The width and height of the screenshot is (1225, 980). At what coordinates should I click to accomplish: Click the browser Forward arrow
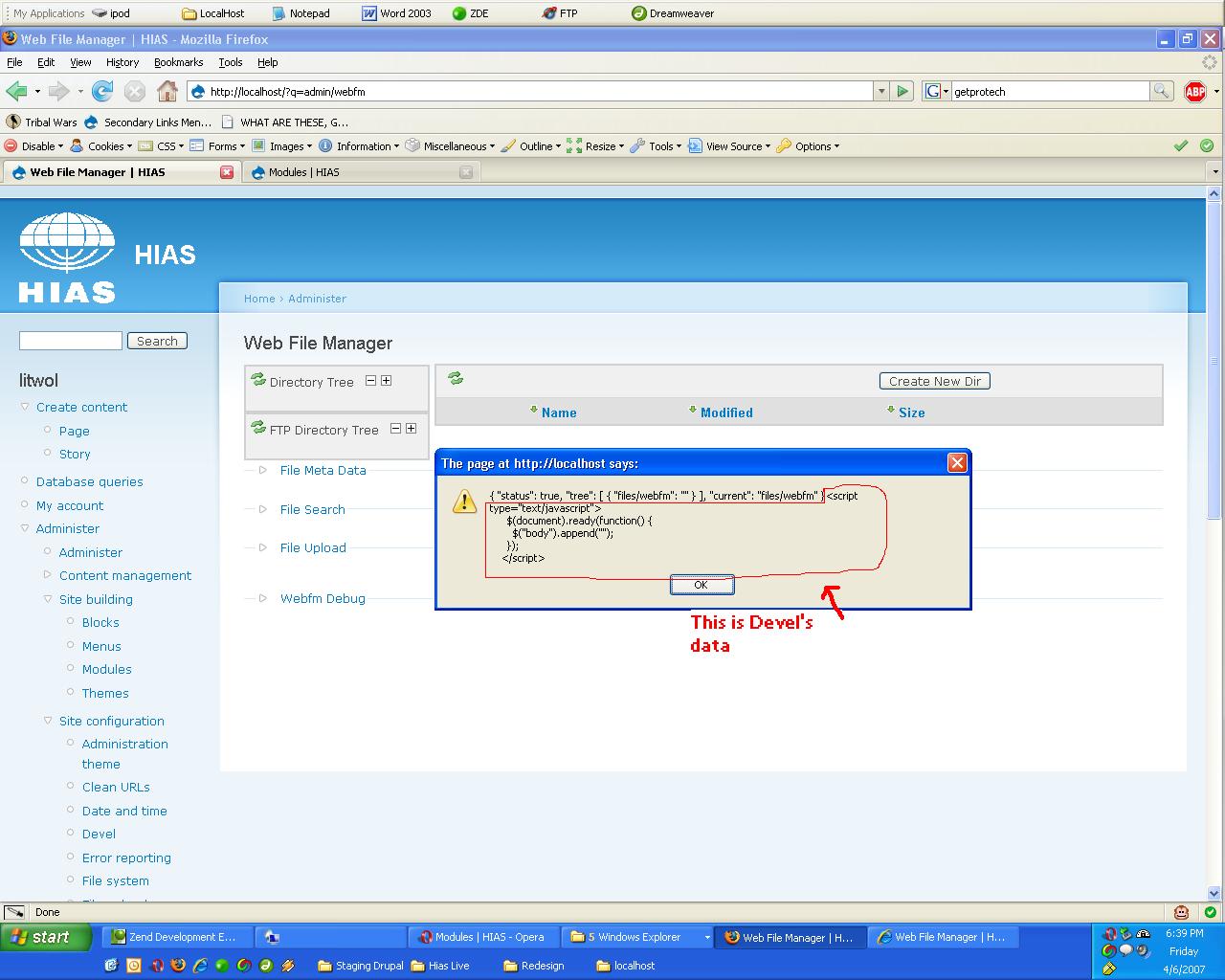[58, 92]
